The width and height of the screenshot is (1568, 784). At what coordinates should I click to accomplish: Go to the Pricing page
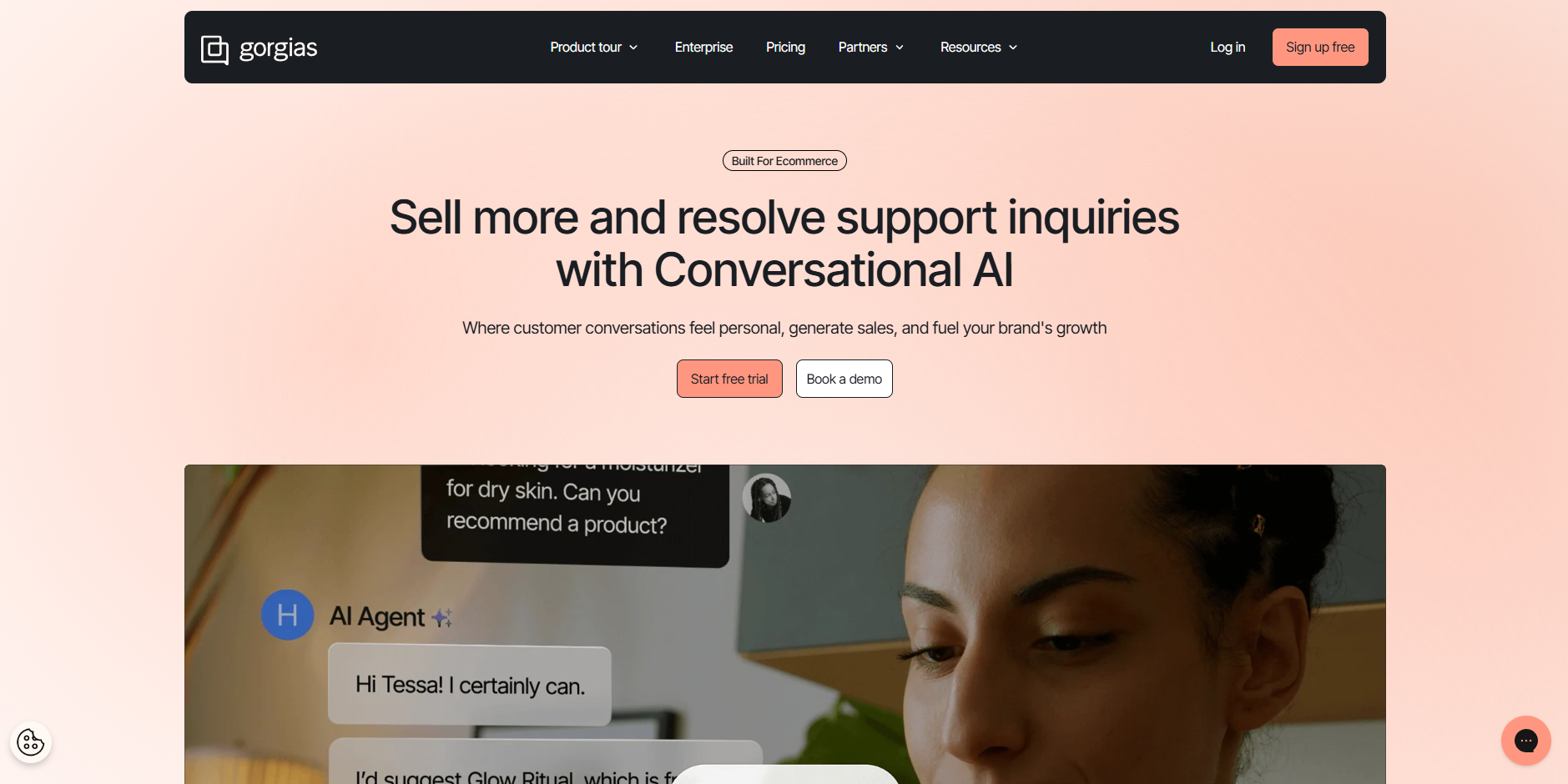pos(785,48)
